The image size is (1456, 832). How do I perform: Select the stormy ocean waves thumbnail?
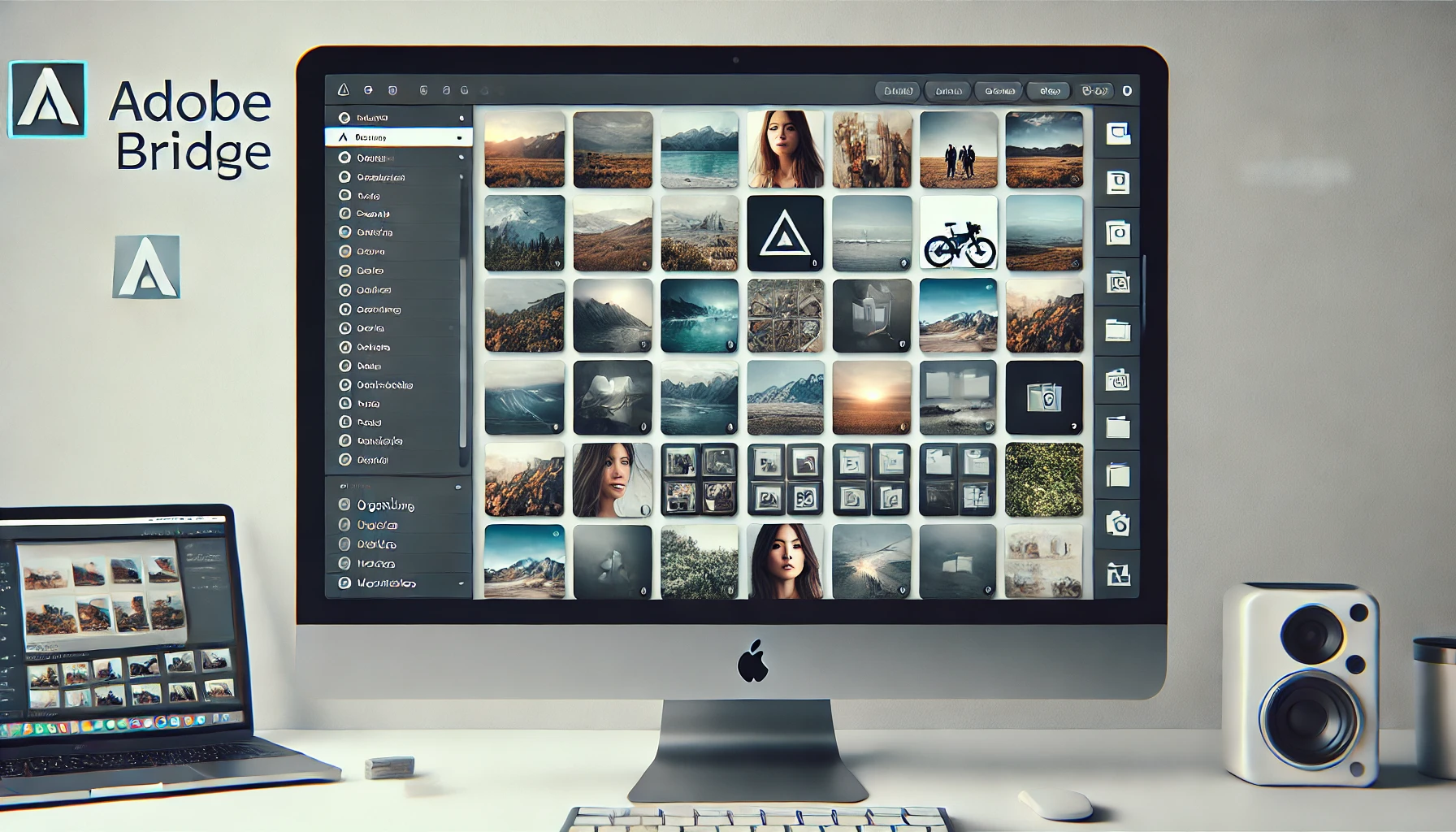525,397
